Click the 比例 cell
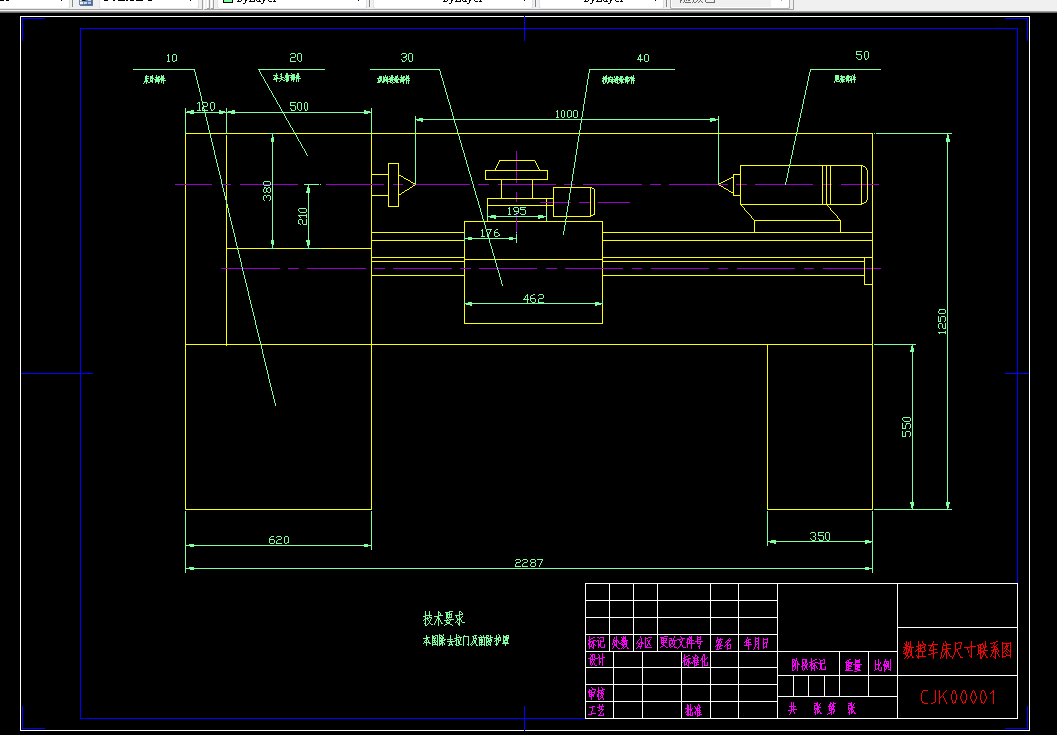Viewport: 1057px width, 735px height. point(883,666)
